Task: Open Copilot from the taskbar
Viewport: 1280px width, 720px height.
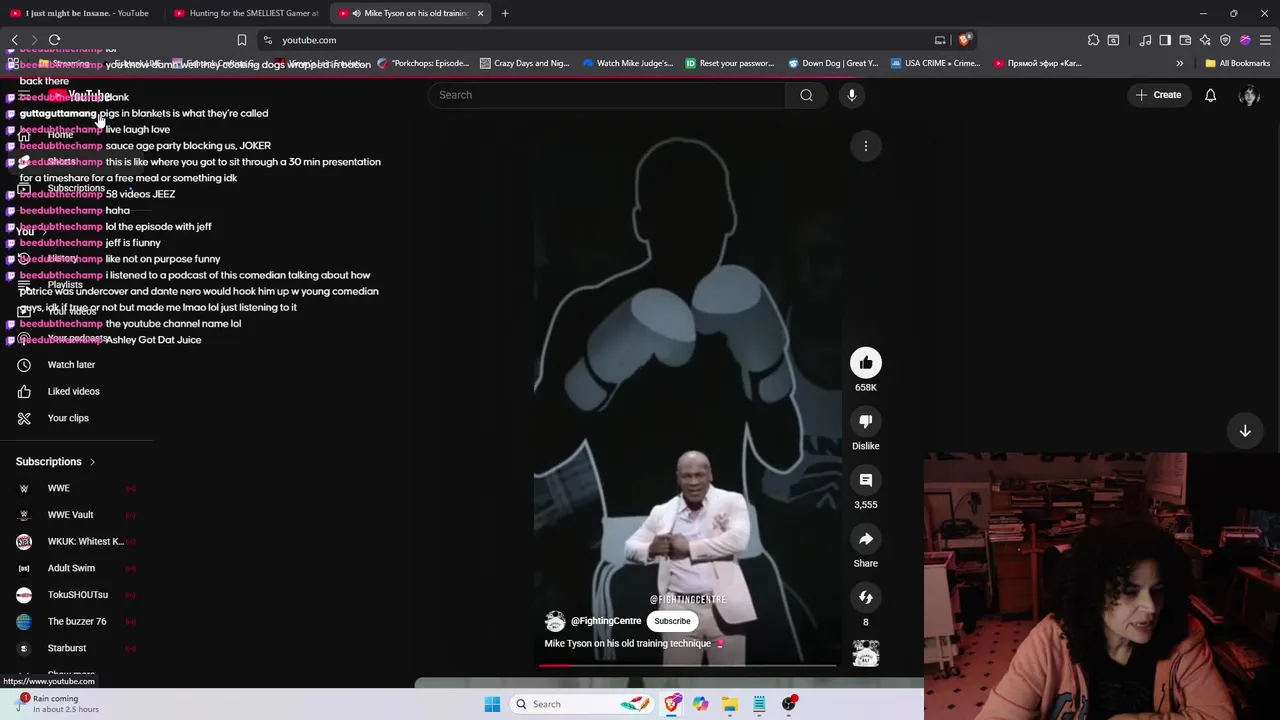Action: pyautogui.click(x=701, y=704)
